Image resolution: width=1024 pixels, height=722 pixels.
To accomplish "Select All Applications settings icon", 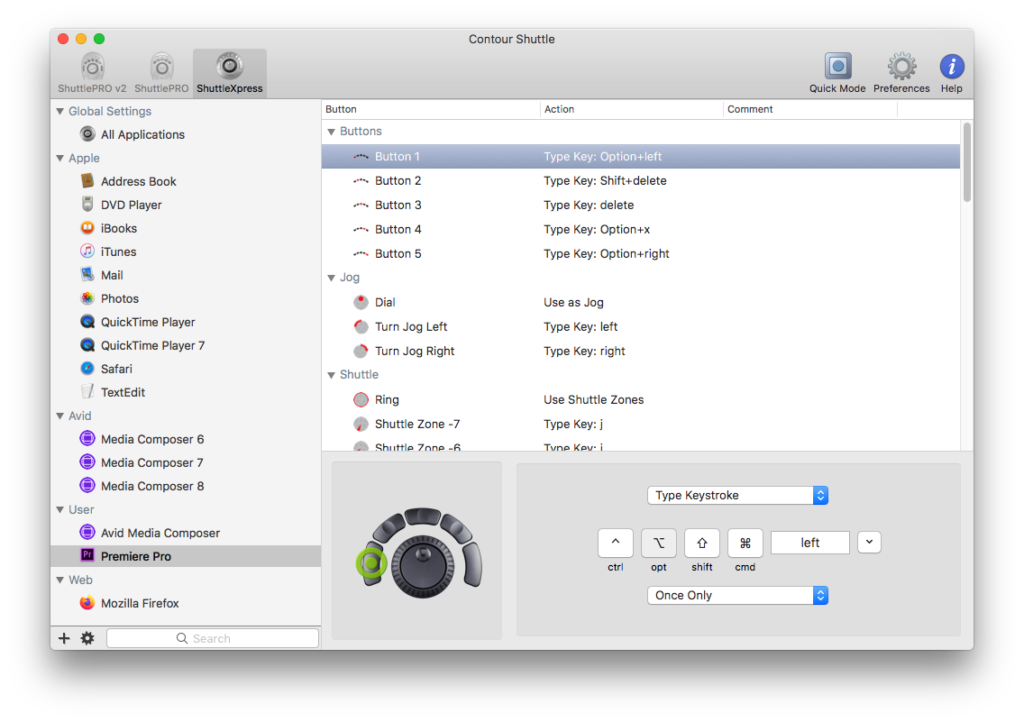I will pyautogui.click(x=88, y=134).
